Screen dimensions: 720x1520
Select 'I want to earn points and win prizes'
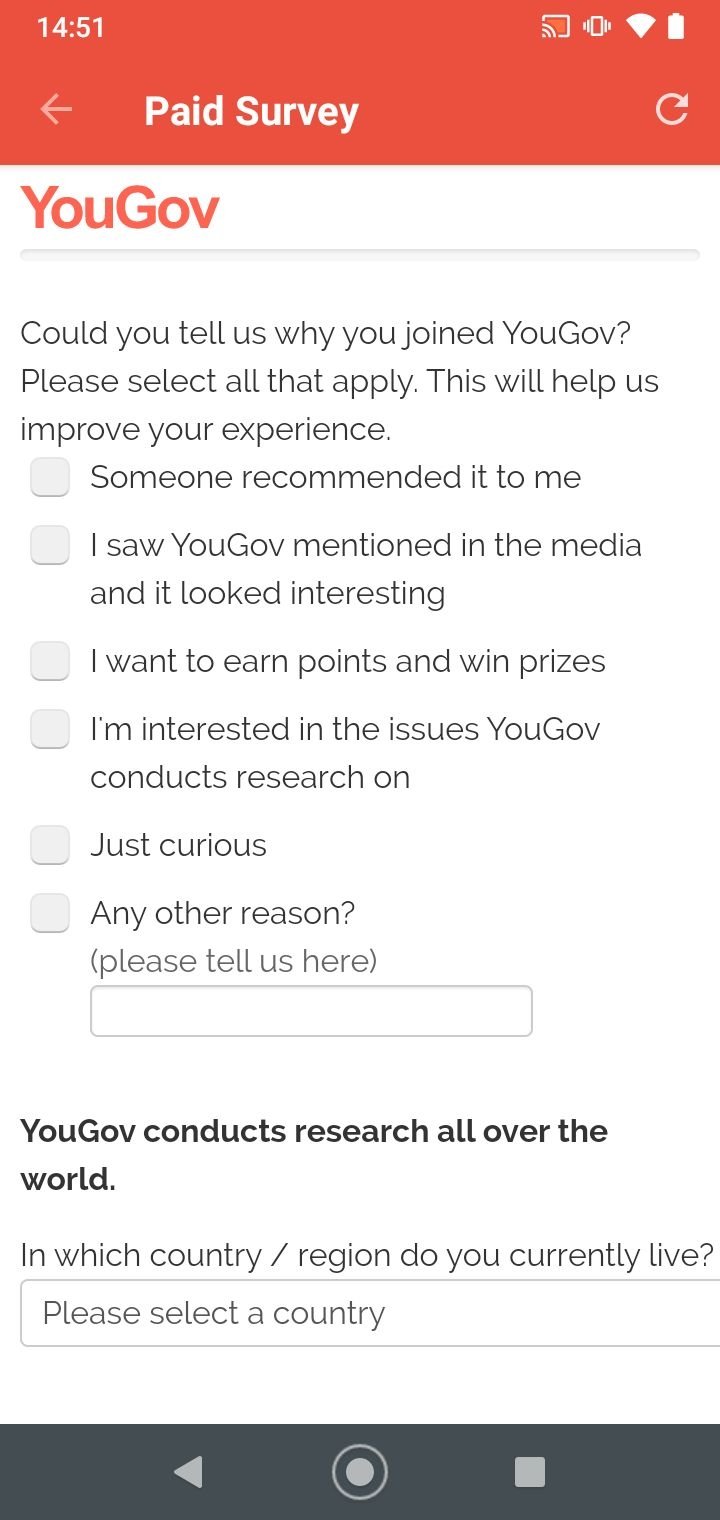pyautogui.click(x=50, y=661)
